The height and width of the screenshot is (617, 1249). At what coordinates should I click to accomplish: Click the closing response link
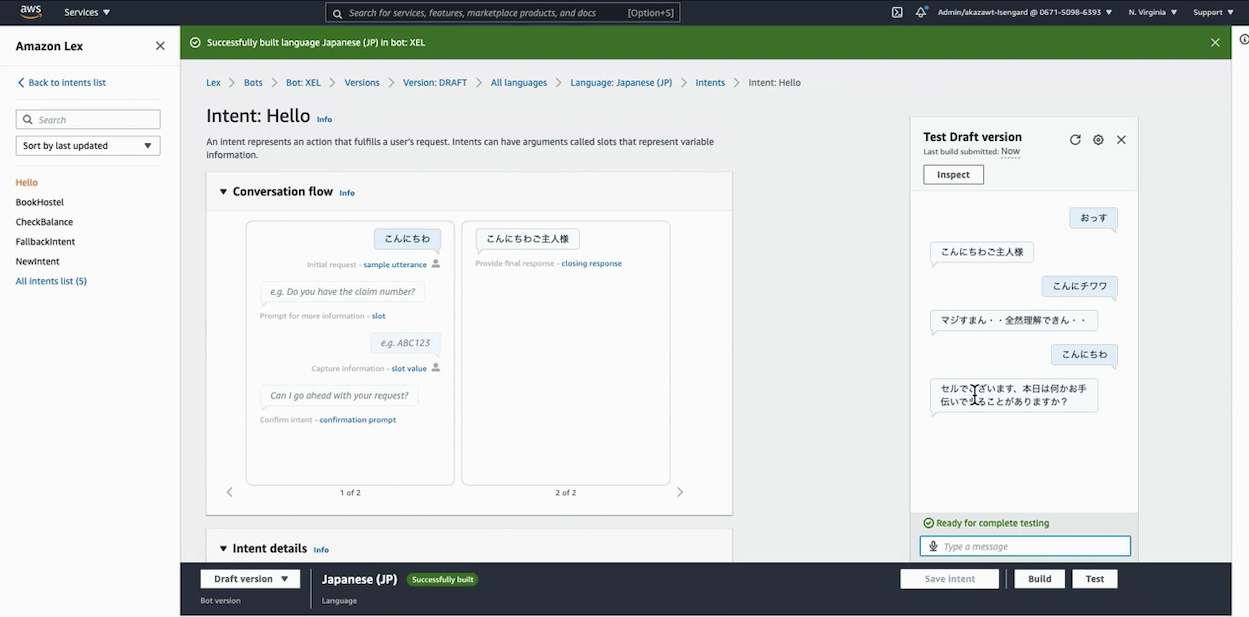pos(591,264)
